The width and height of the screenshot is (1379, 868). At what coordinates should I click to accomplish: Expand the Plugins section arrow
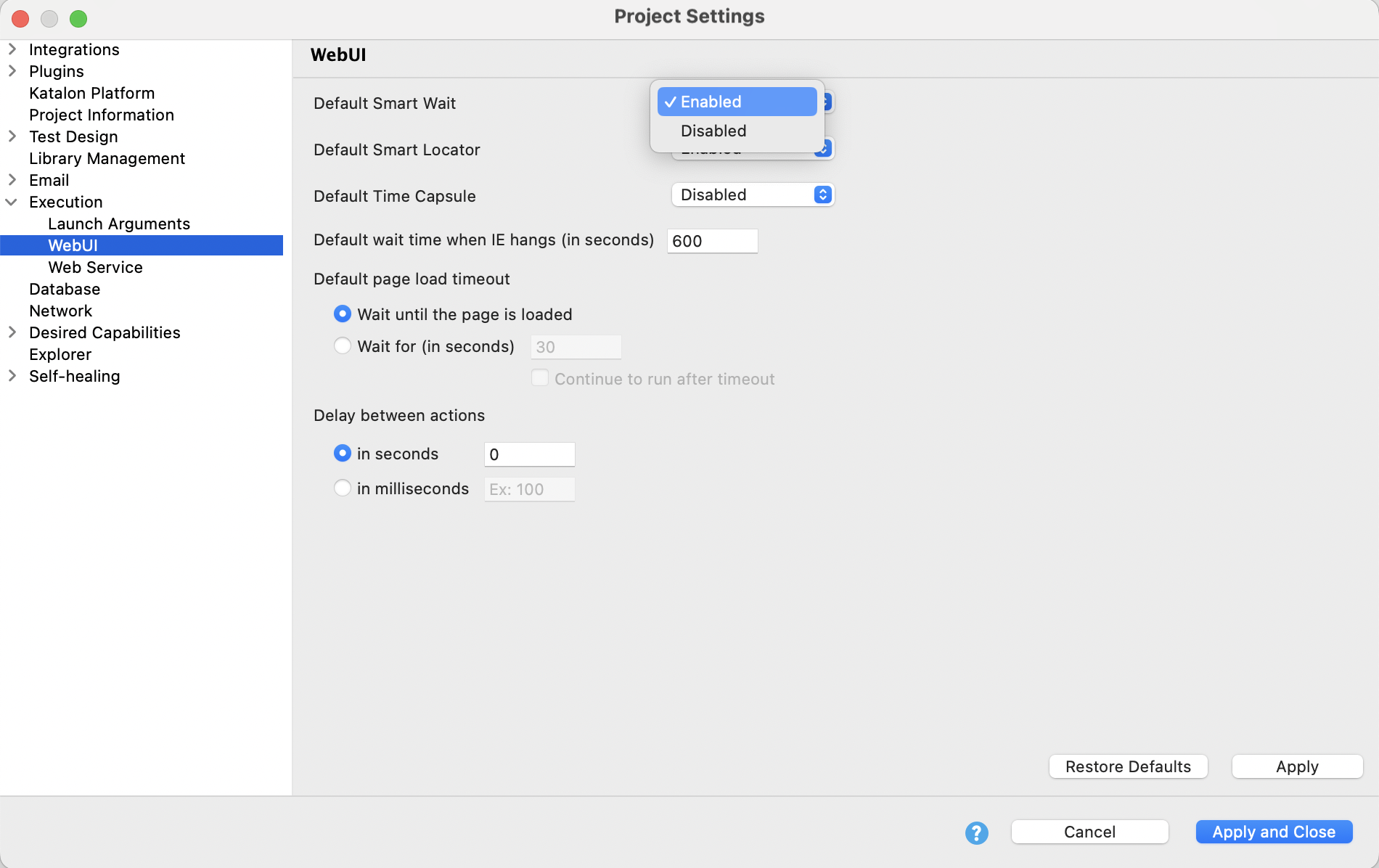(x=12, y=71)
